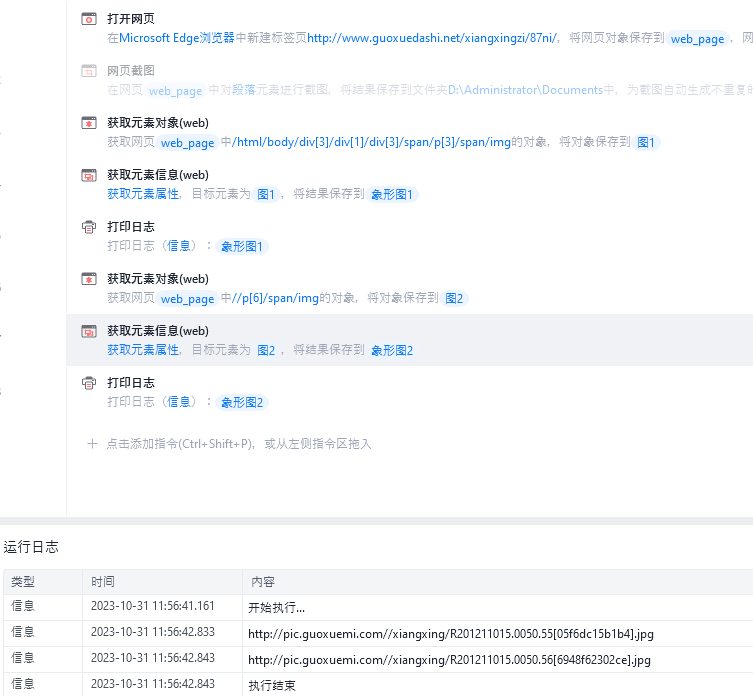This screenshot has height=696, width=753.
Task: Click the 获取元素对象 icon for //p[6]/span/img step
Action: point(89,279)
